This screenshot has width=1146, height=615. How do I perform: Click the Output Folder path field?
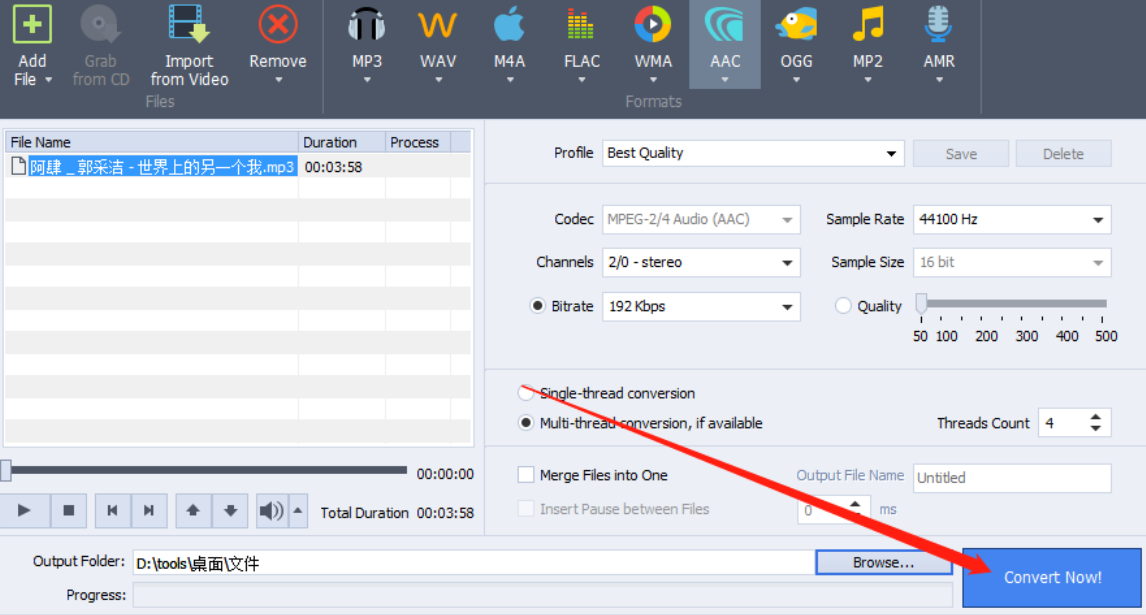pyautogui.click(x=474, y=563)
